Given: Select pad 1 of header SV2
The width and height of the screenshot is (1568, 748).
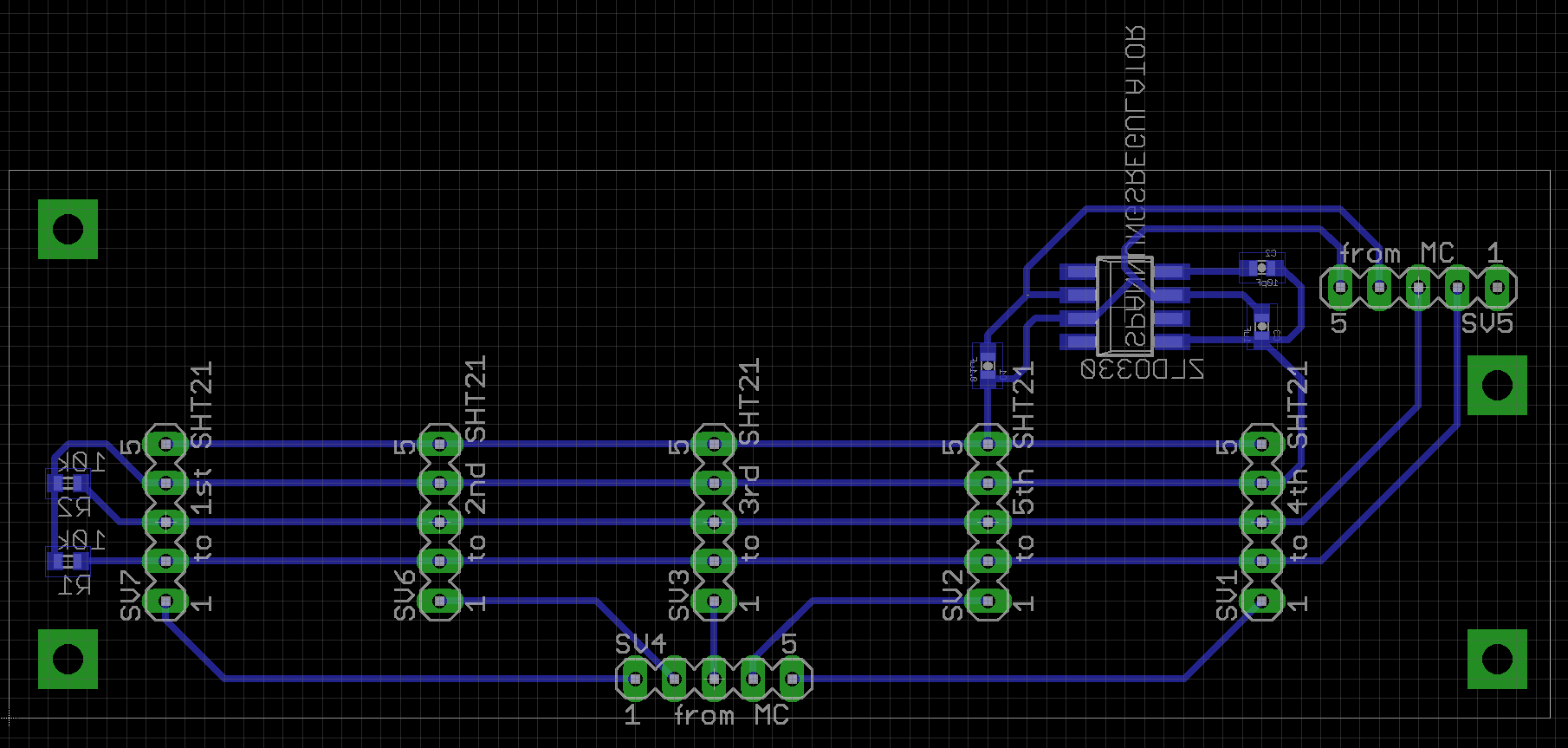Looking at the screenshot, I should click(x=988, y=600).
